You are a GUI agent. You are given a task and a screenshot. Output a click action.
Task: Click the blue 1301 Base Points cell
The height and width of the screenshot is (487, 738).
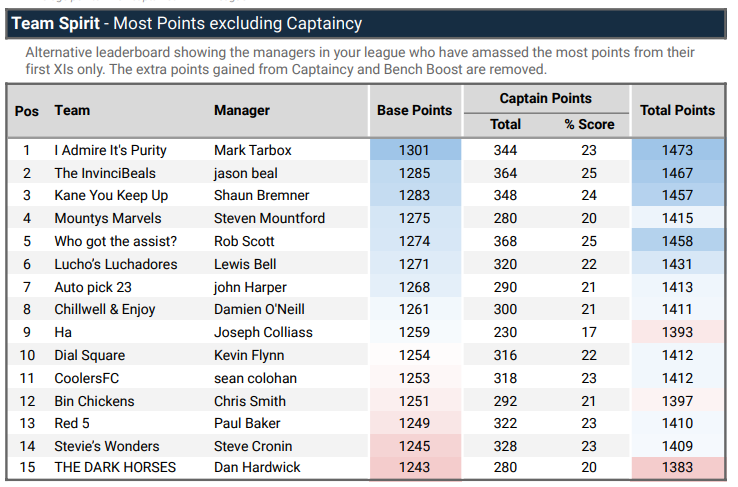pos(415,150)
